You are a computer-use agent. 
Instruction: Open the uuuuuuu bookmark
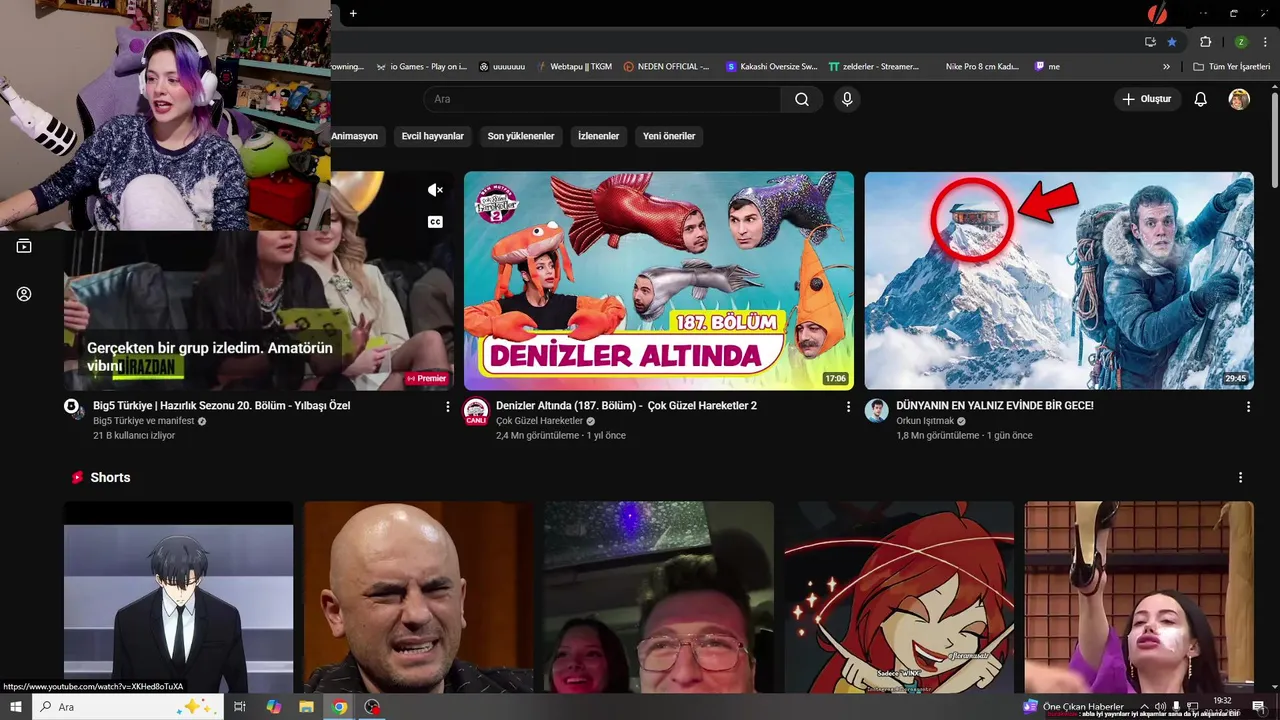tap(502, 67)
